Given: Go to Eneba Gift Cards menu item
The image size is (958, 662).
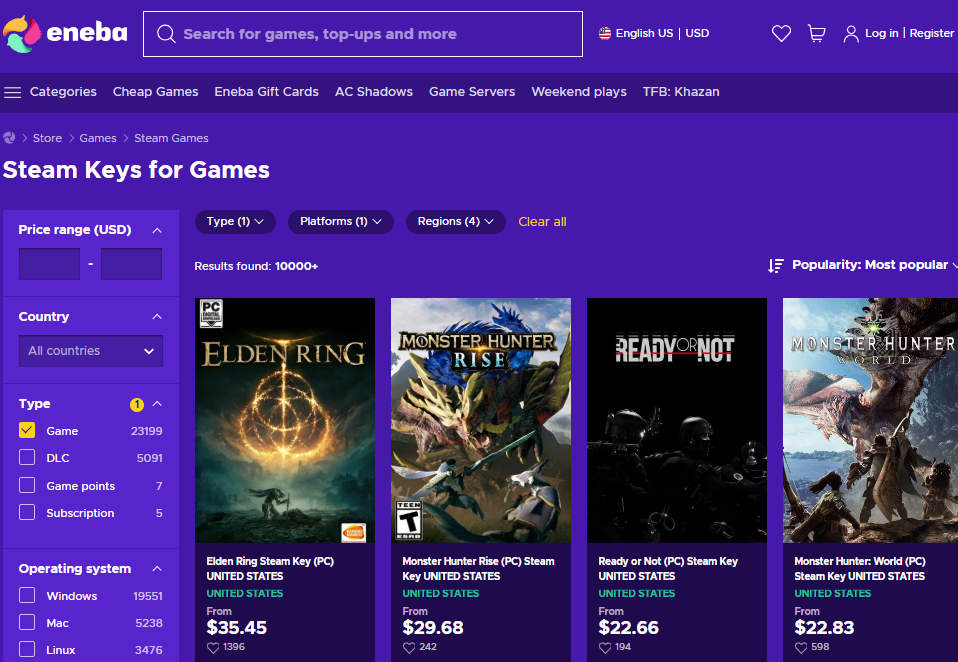Looking at the screenshot, I should click(x=266, y=92).
